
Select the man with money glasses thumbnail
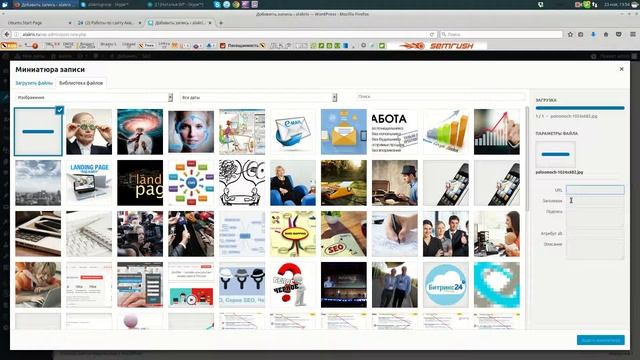click(89, 132)
